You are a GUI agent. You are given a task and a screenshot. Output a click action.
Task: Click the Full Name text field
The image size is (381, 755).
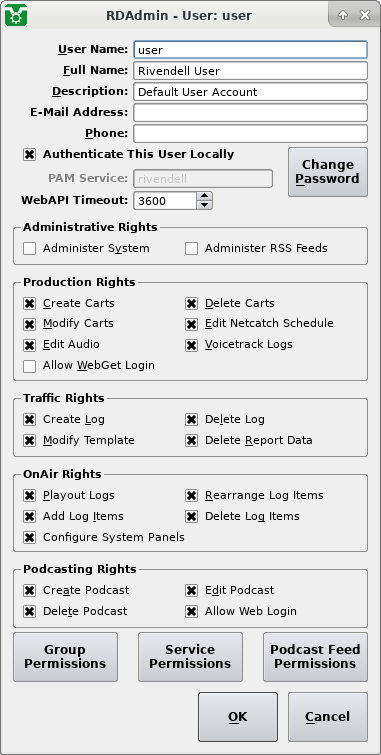click(x=250, y=71)
